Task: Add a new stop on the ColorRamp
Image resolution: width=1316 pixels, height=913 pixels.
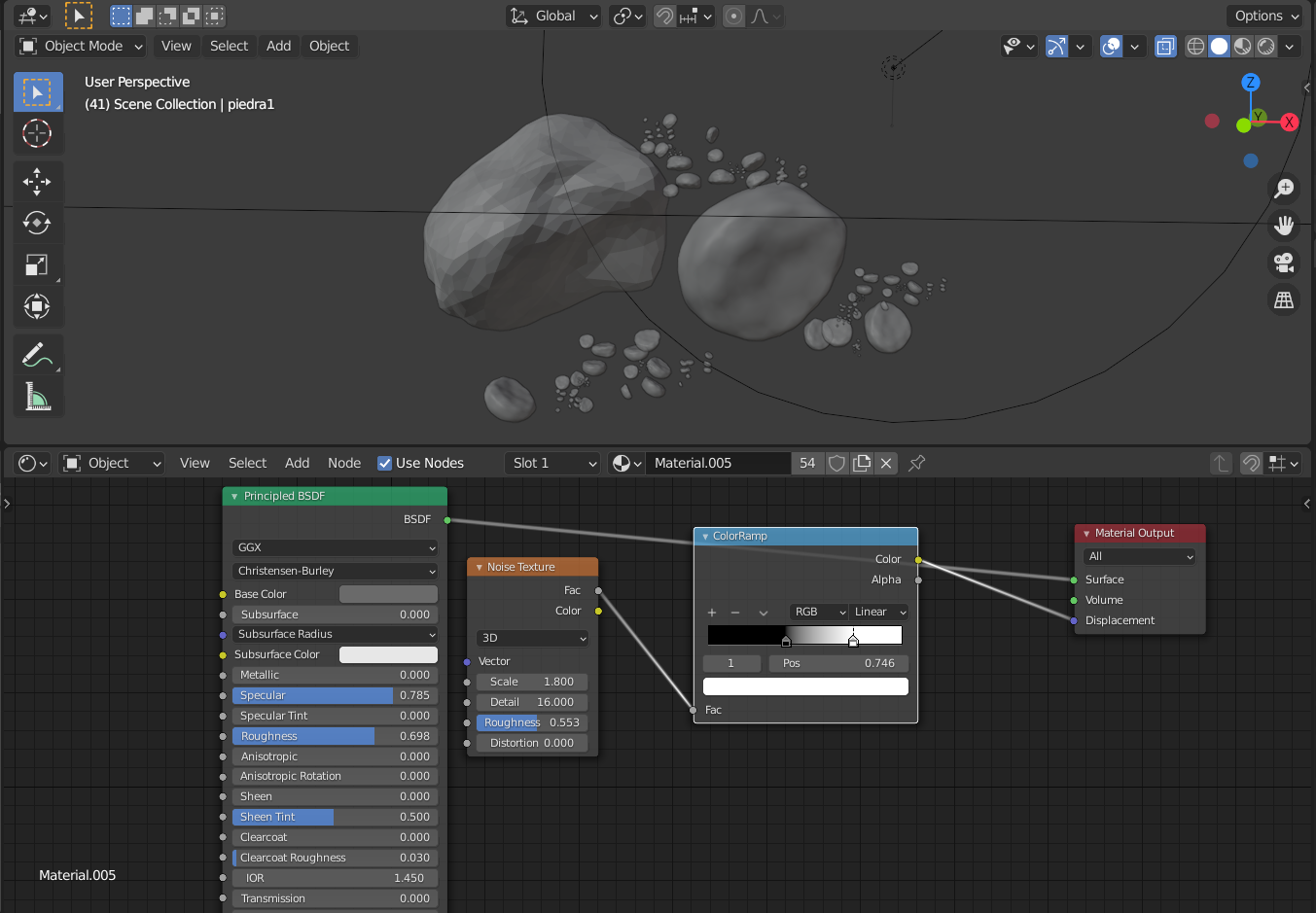Action: tap(712, 613)
